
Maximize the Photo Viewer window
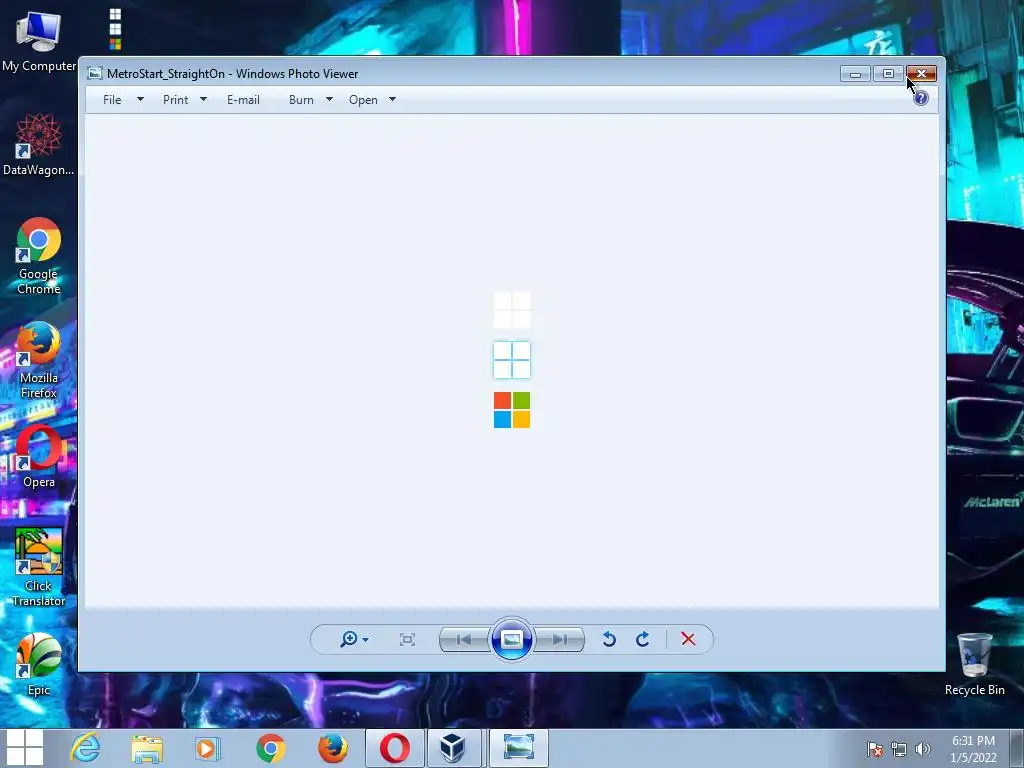pos(888,74)
